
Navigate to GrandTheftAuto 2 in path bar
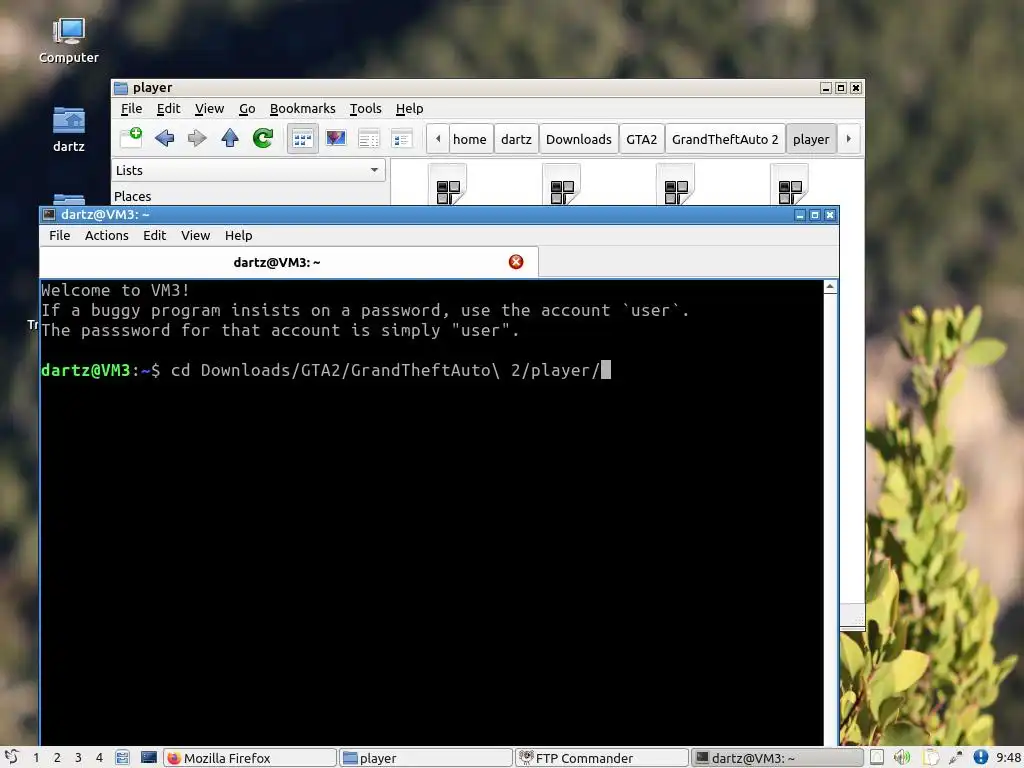point(725,139)
